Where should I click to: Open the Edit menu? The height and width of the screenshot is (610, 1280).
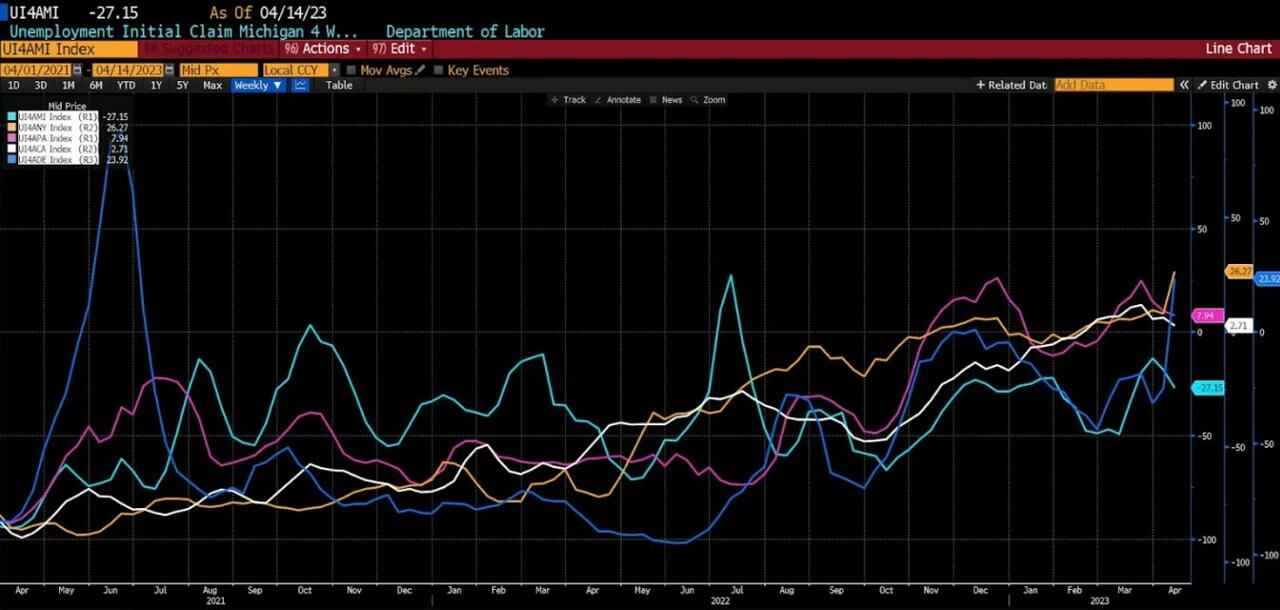click(x=400, y=48)
